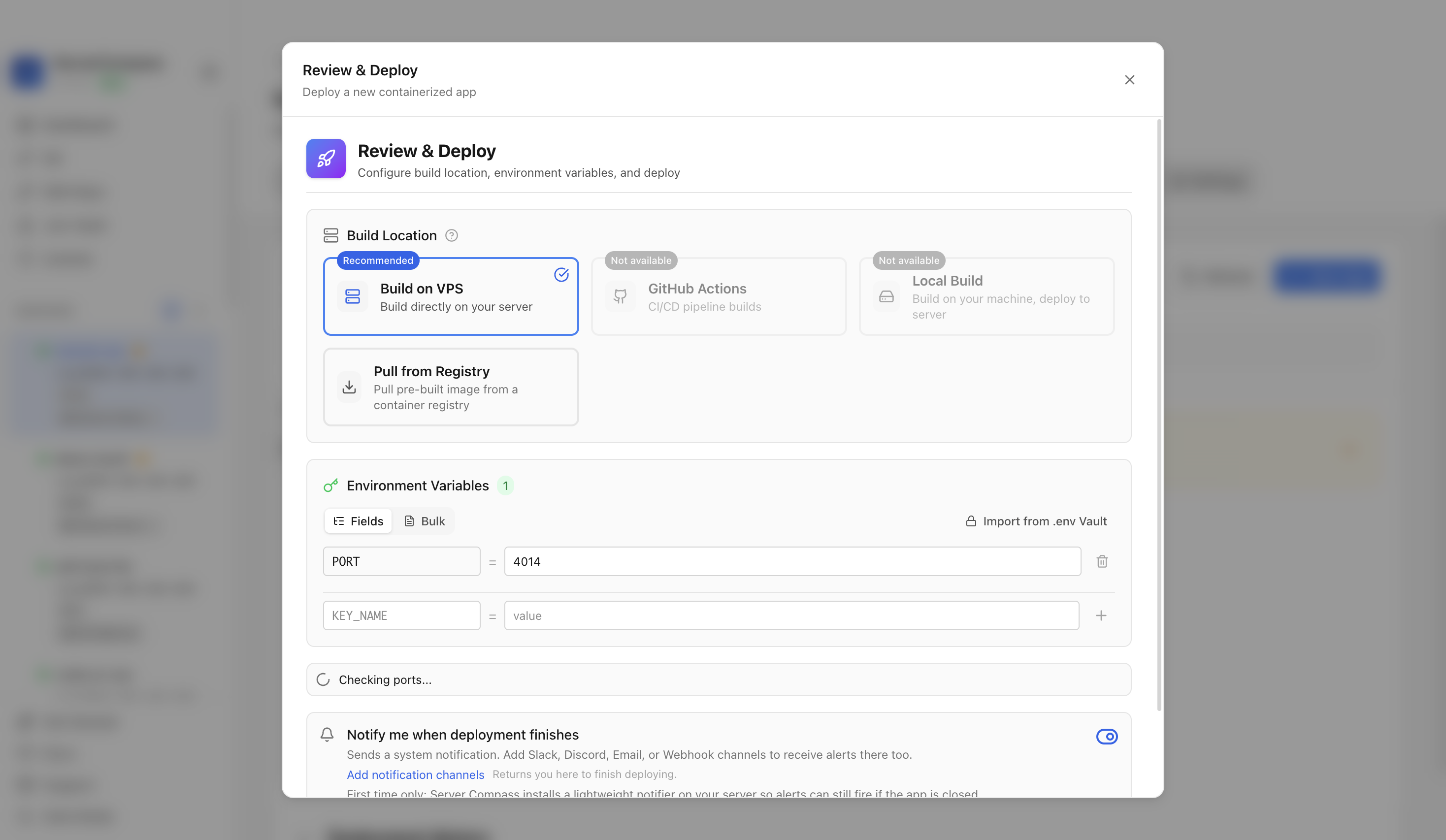Click the Not available badge on GitHub Actions
Image resolution: width=1446 pixels, height=840 pixels.
click(x=640, y=260)
